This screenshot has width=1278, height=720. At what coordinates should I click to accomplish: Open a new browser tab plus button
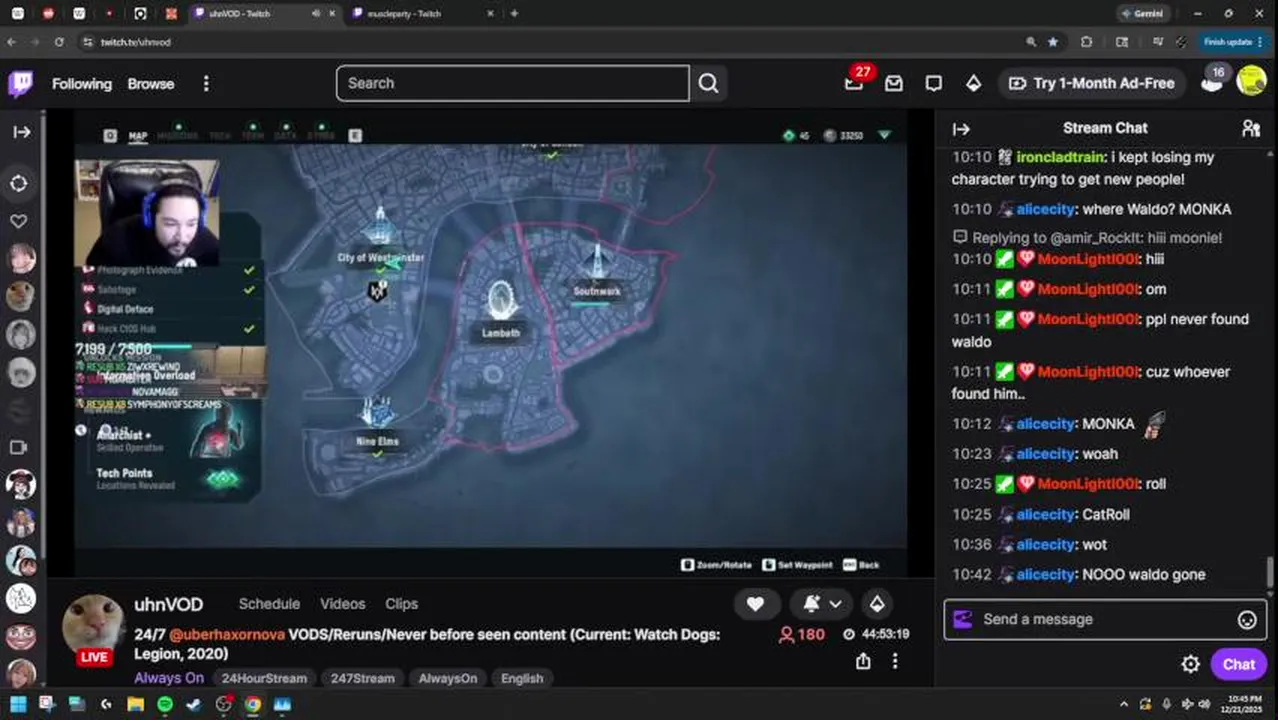514,14
